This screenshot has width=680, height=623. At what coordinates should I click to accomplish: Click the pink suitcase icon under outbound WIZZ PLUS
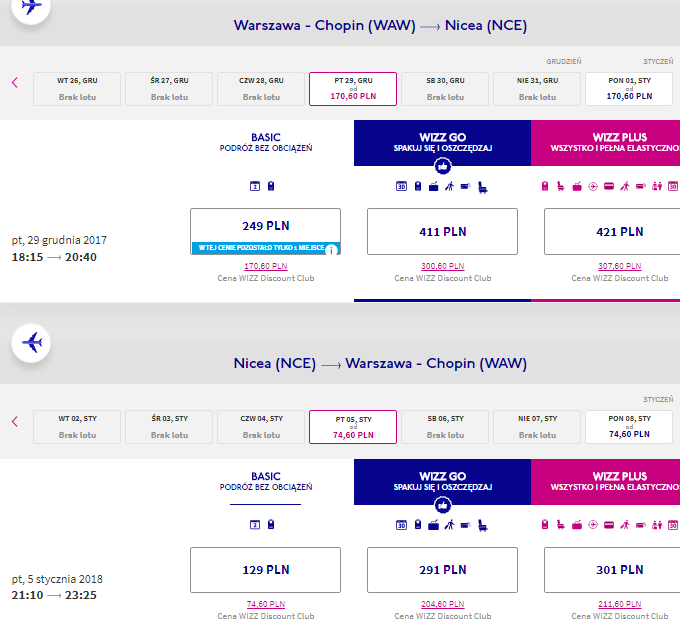click(577, 187)
